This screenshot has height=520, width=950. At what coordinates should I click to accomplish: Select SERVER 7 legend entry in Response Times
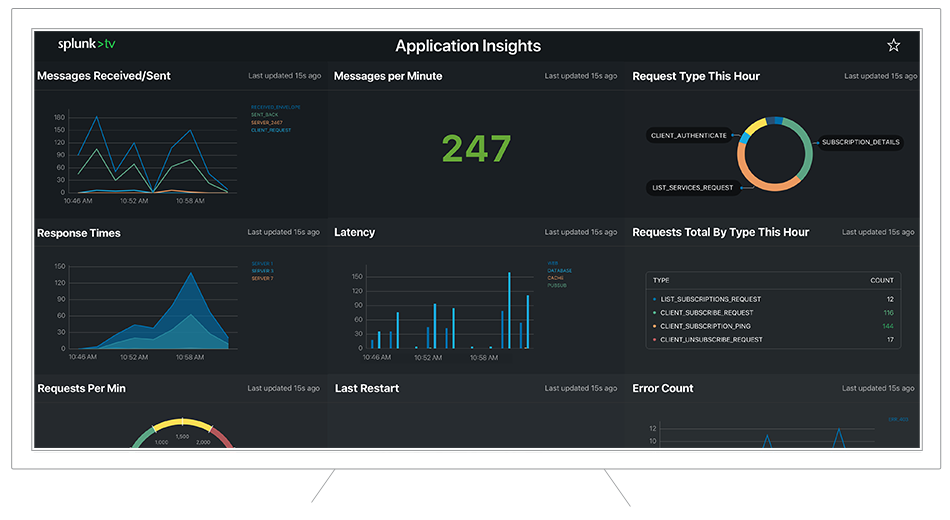(x=262, y=278)
